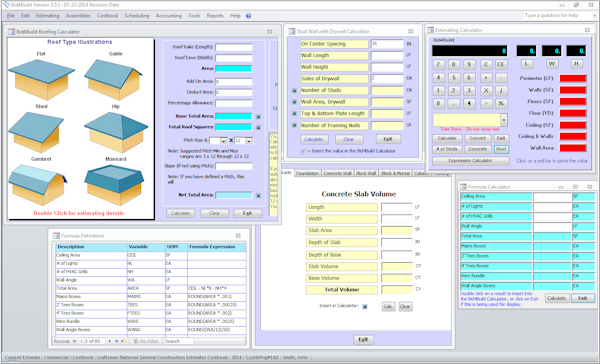Click insert icon beside Number of Studs
The image size is (600, 364).
coord(294,91)
